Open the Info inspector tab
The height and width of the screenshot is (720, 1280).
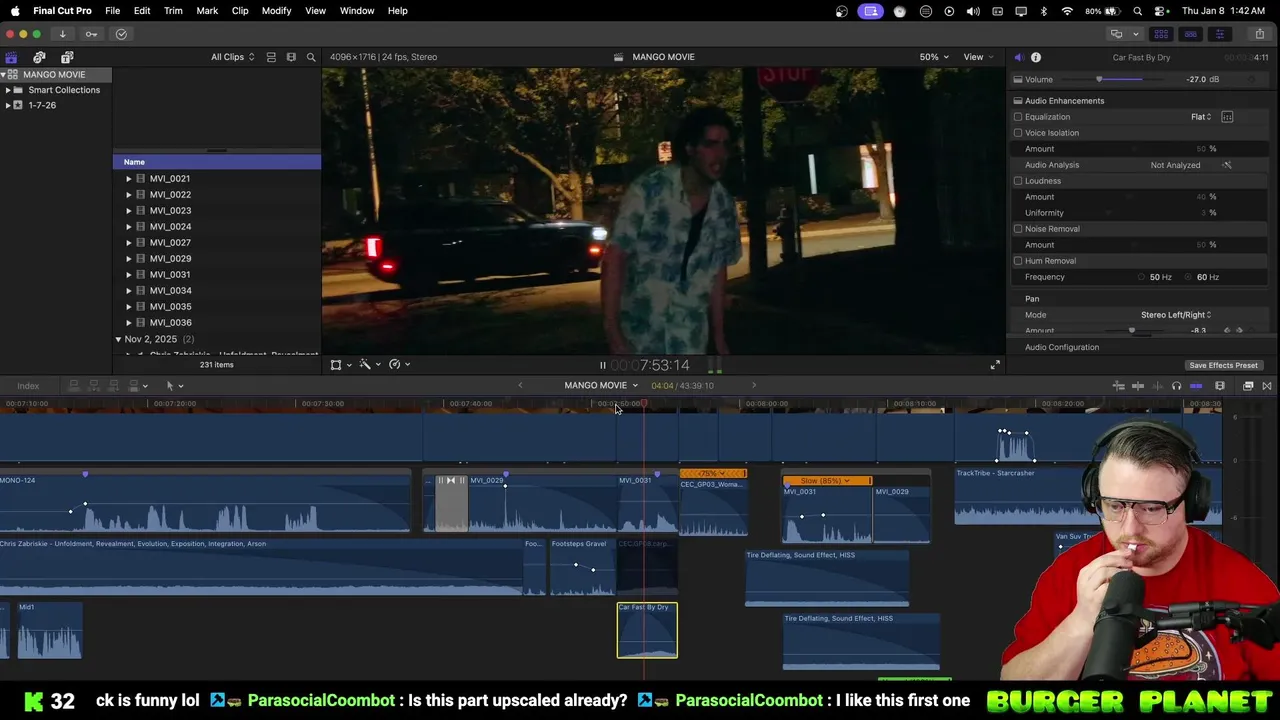[1036, 57]
